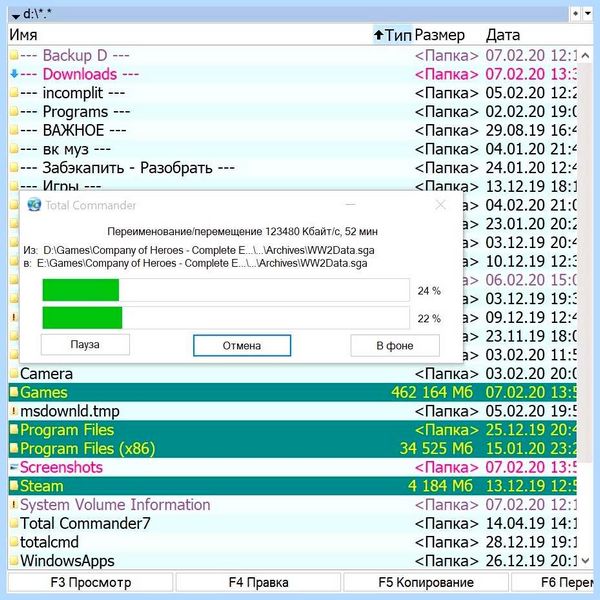
Task: Click the '4 184 Мб' size value
Action: click(x=440, y=486)
